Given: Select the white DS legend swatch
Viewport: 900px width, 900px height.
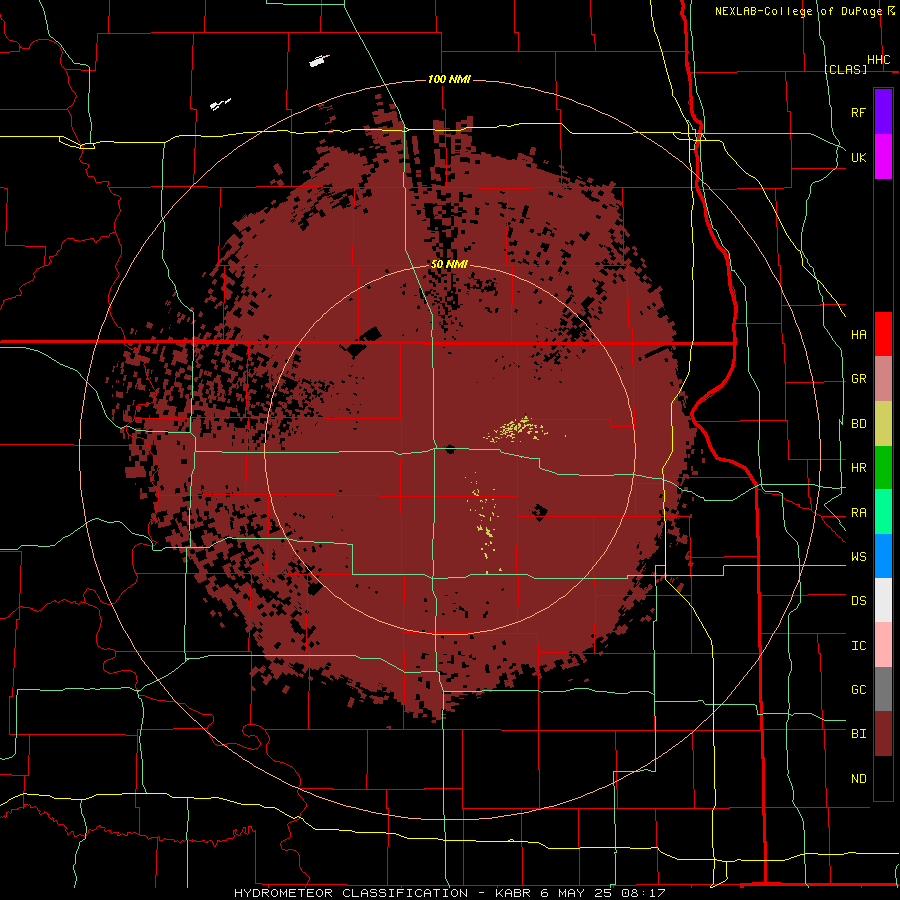Looking at the screenshot, I should [x=883, y=600].
